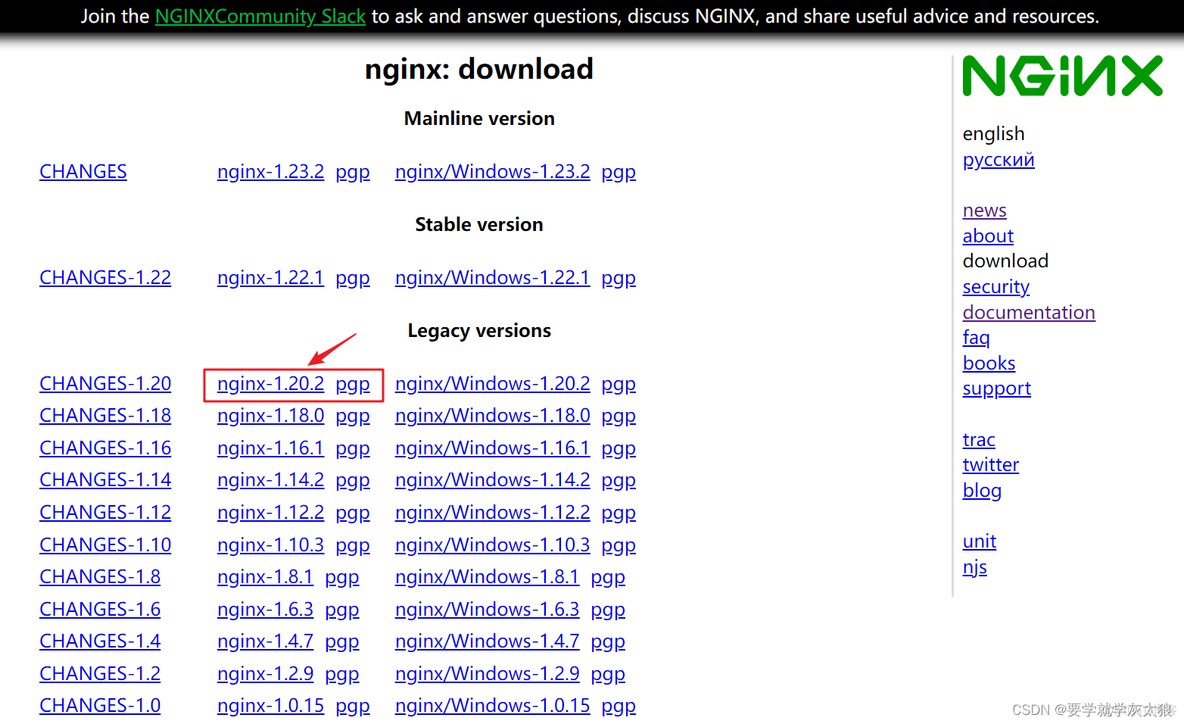Open CHANGES-1.6 link

tap(100, 608)
